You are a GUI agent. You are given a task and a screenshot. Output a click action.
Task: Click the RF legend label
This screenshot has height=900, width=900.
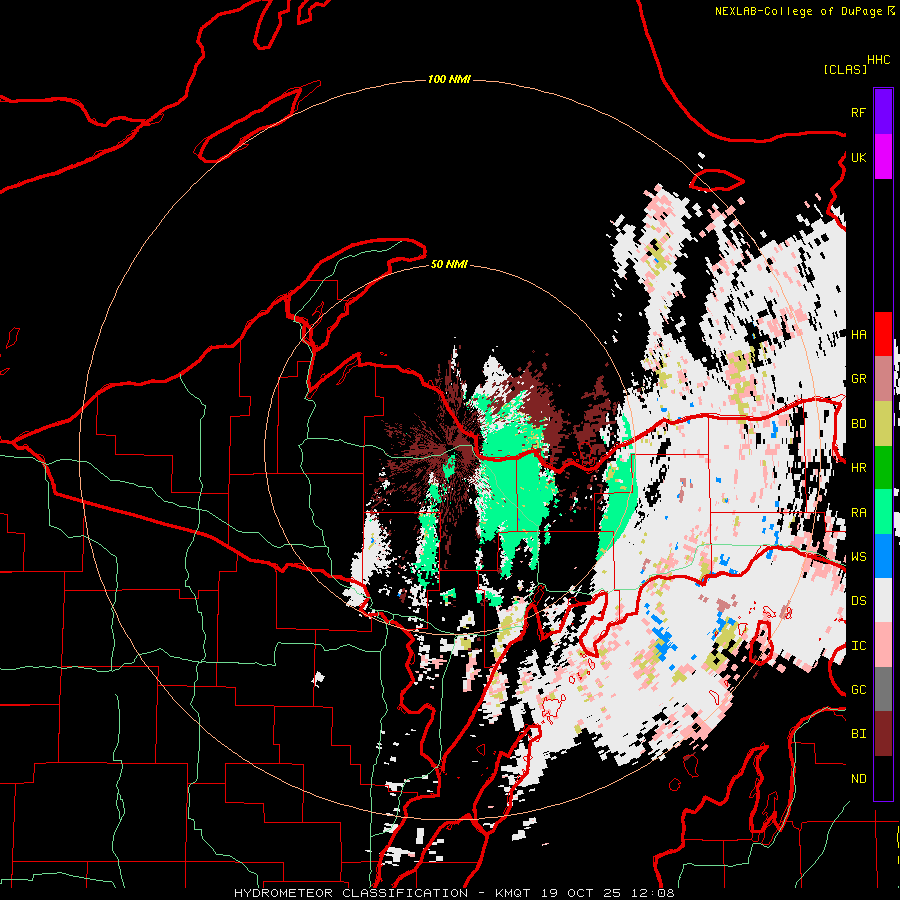click(x=858, y=113)
